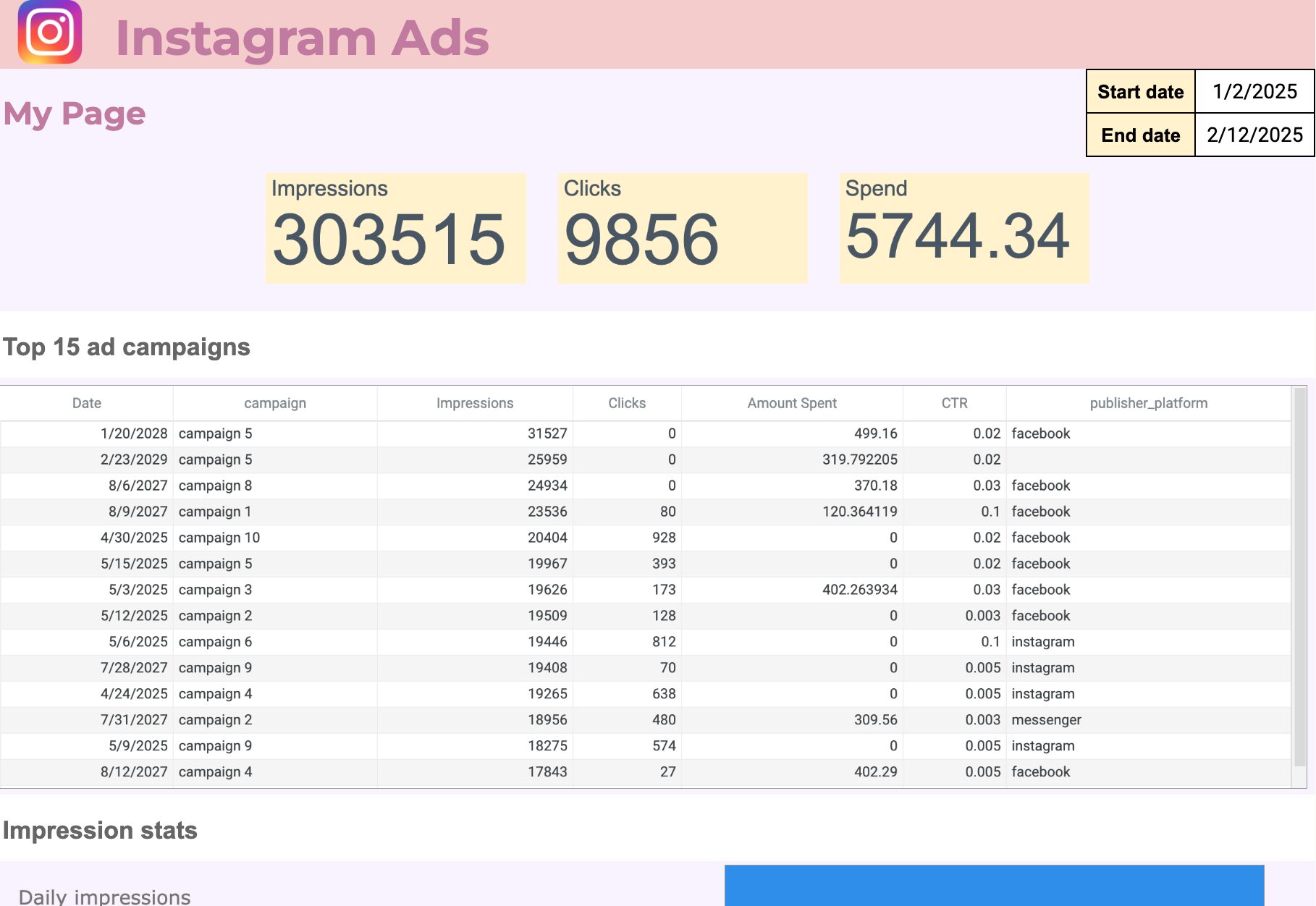Screen dimensions: 1316x906
Task: Select the Amount Spent column header
Action: (792, 403)
